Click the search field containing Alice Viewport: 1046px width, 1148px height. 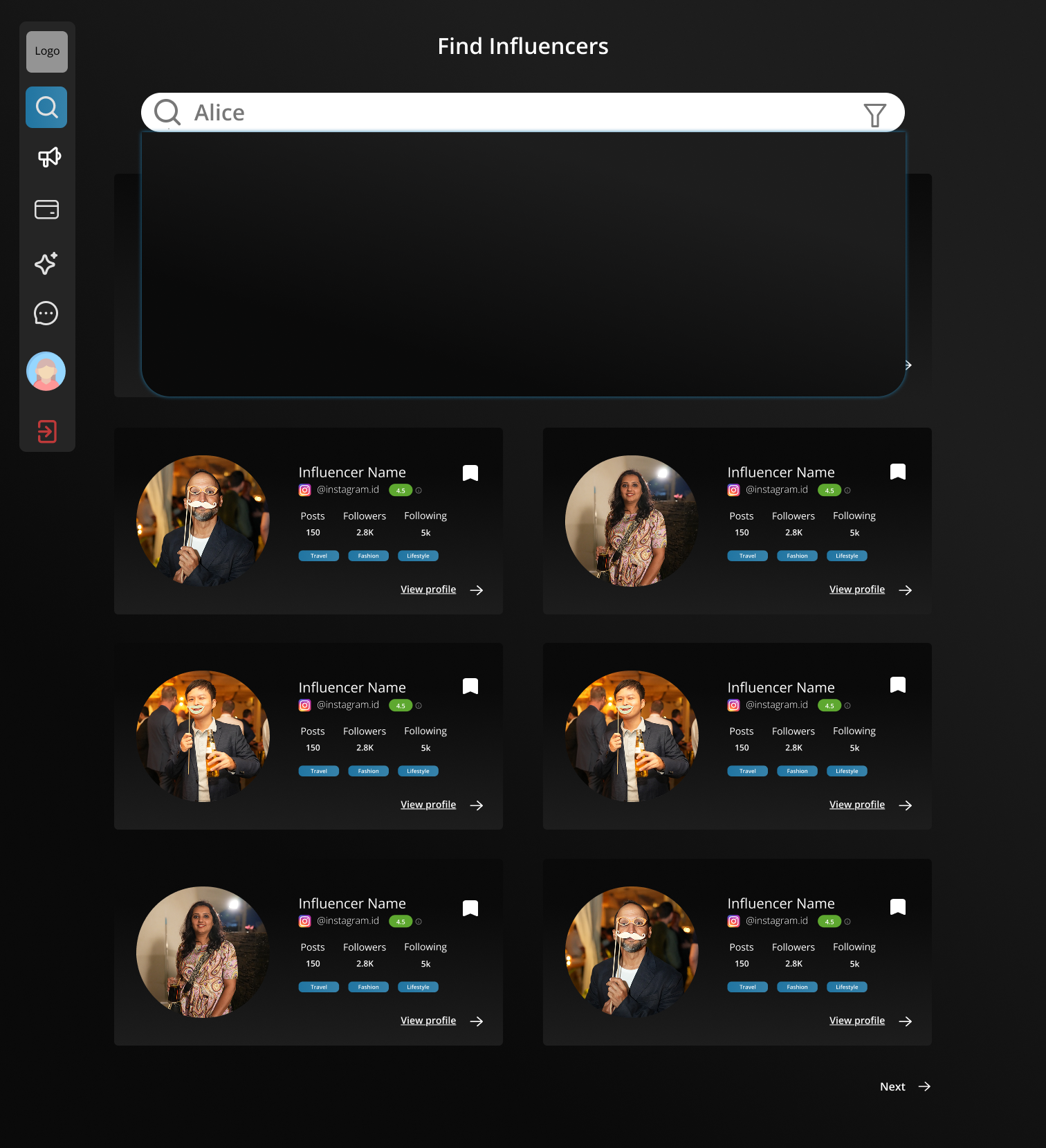point(523,112)
